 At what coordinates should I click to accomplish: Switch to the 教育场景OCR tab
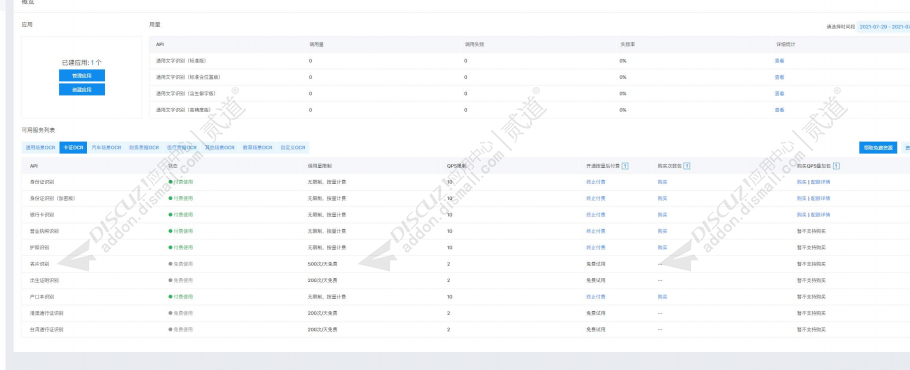257,147
